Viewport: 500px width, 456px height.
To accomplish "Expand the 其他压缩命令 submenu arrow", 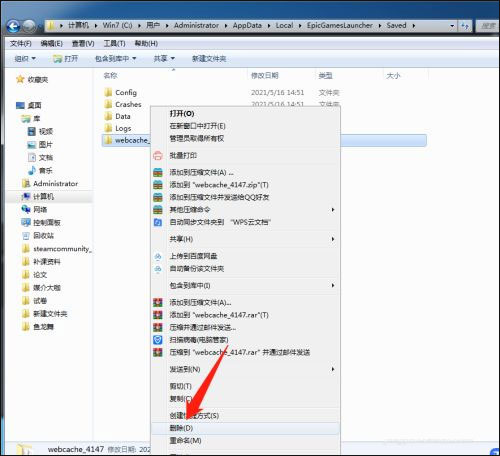I will 333,210.
